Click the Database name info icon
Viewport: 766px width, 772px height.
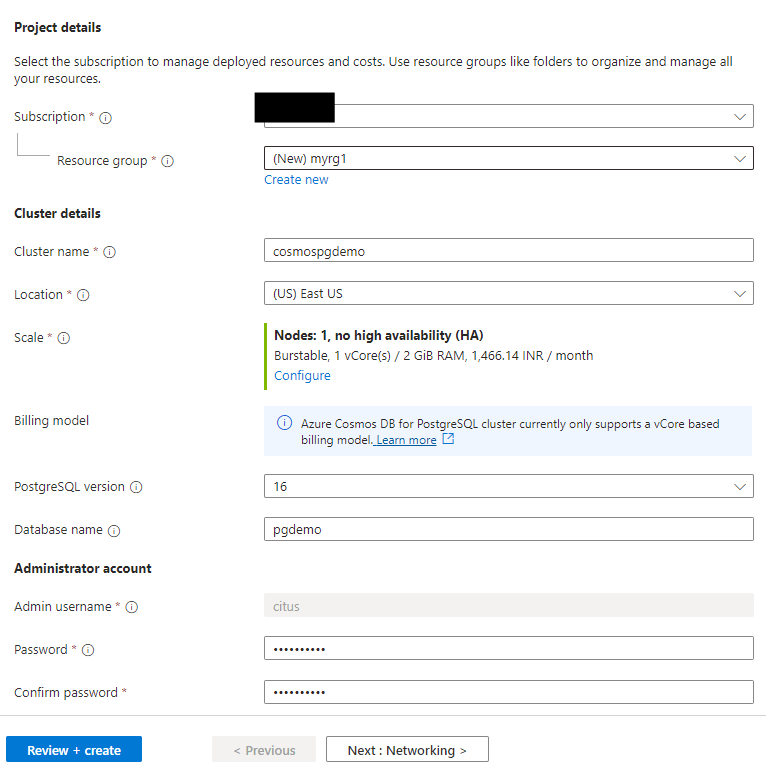pos(114,530)
